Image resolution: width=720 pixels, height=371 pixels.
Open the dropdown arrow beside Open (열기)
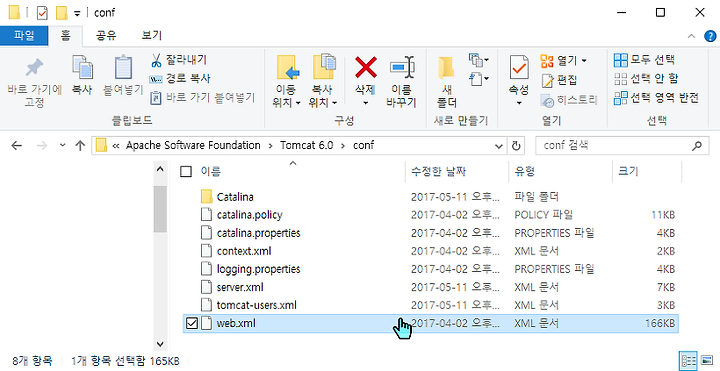(584, 61)
